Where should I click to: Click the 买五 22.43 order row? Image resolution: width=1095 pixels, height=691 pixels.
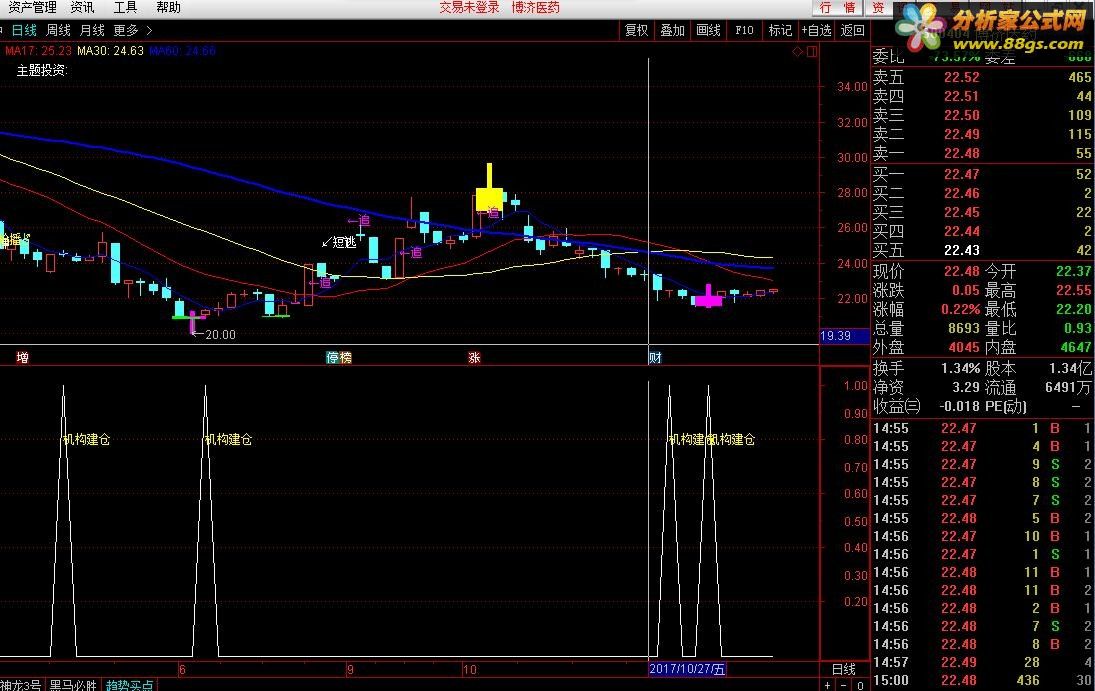pyautogui.click(x=982, y=250)
